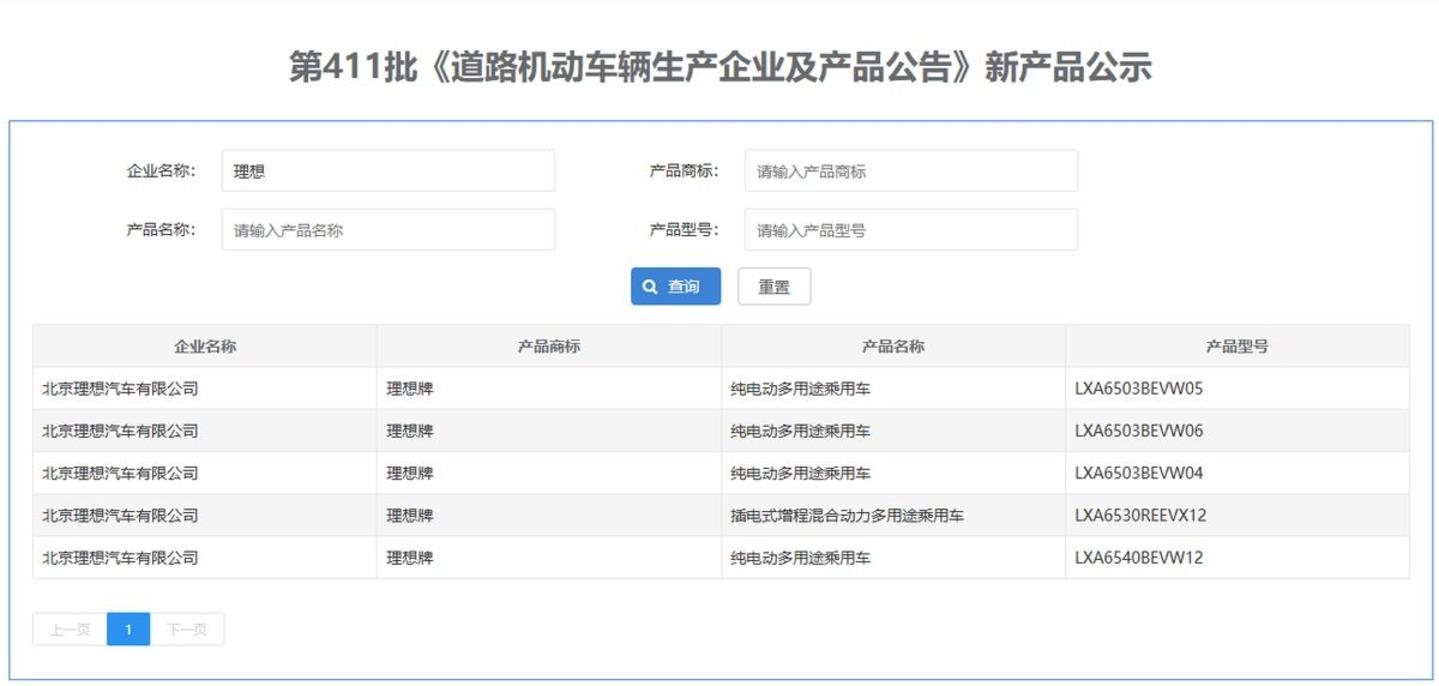Click 北京理想汽车有限公司 in LXA6503BEVW05 row
Screen dimensions: 1439x686
click(120, 389)
